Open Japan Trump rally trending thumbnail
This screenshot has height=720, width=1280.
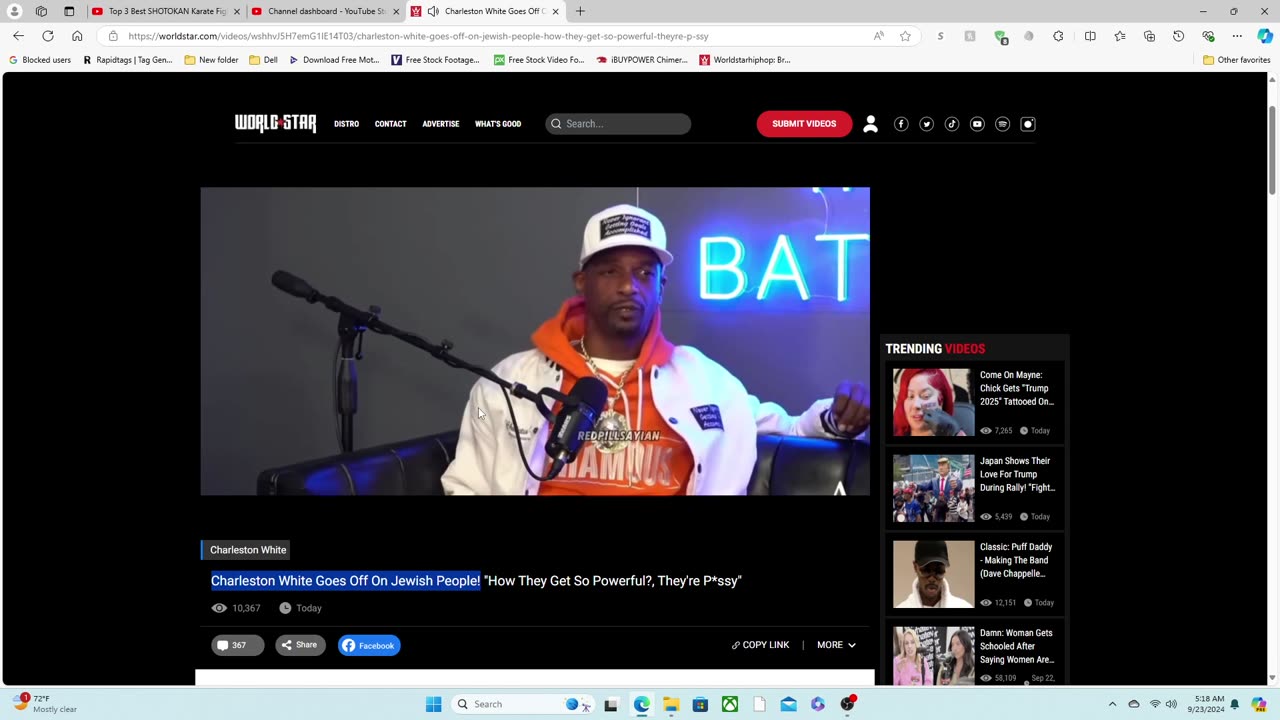[933, 488]
